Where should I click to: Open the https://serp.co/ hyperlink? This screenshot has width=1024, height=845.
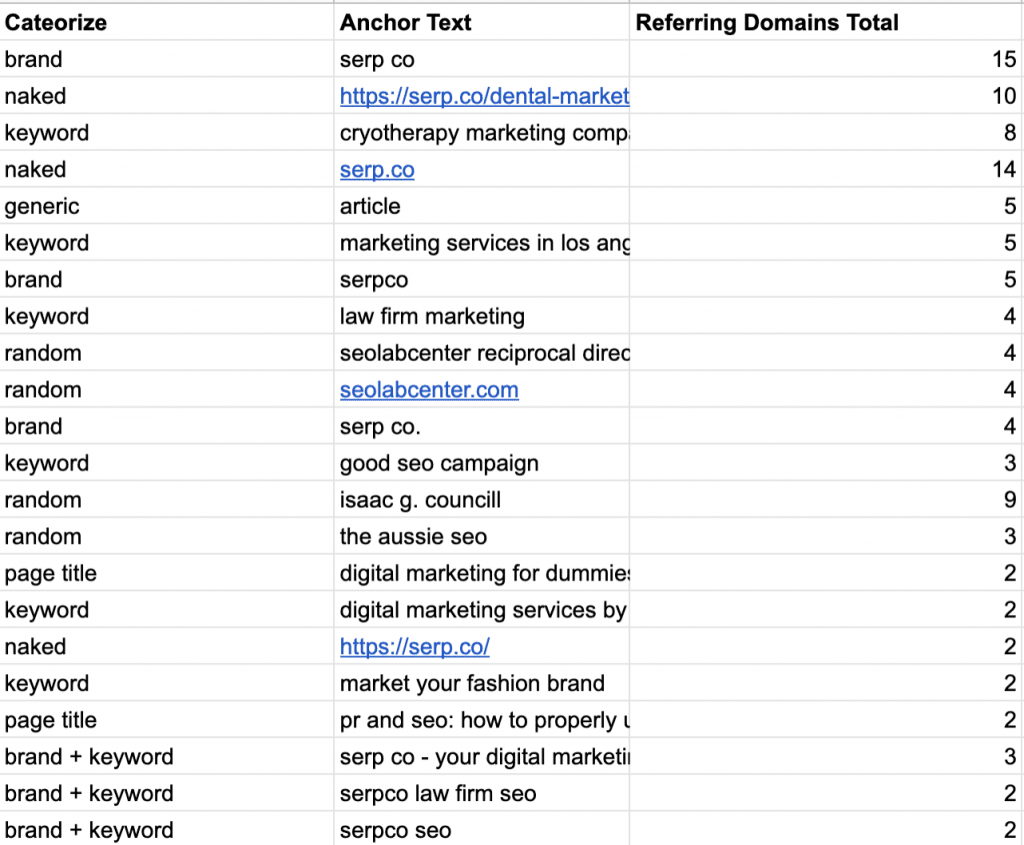(x=415, y=646)
